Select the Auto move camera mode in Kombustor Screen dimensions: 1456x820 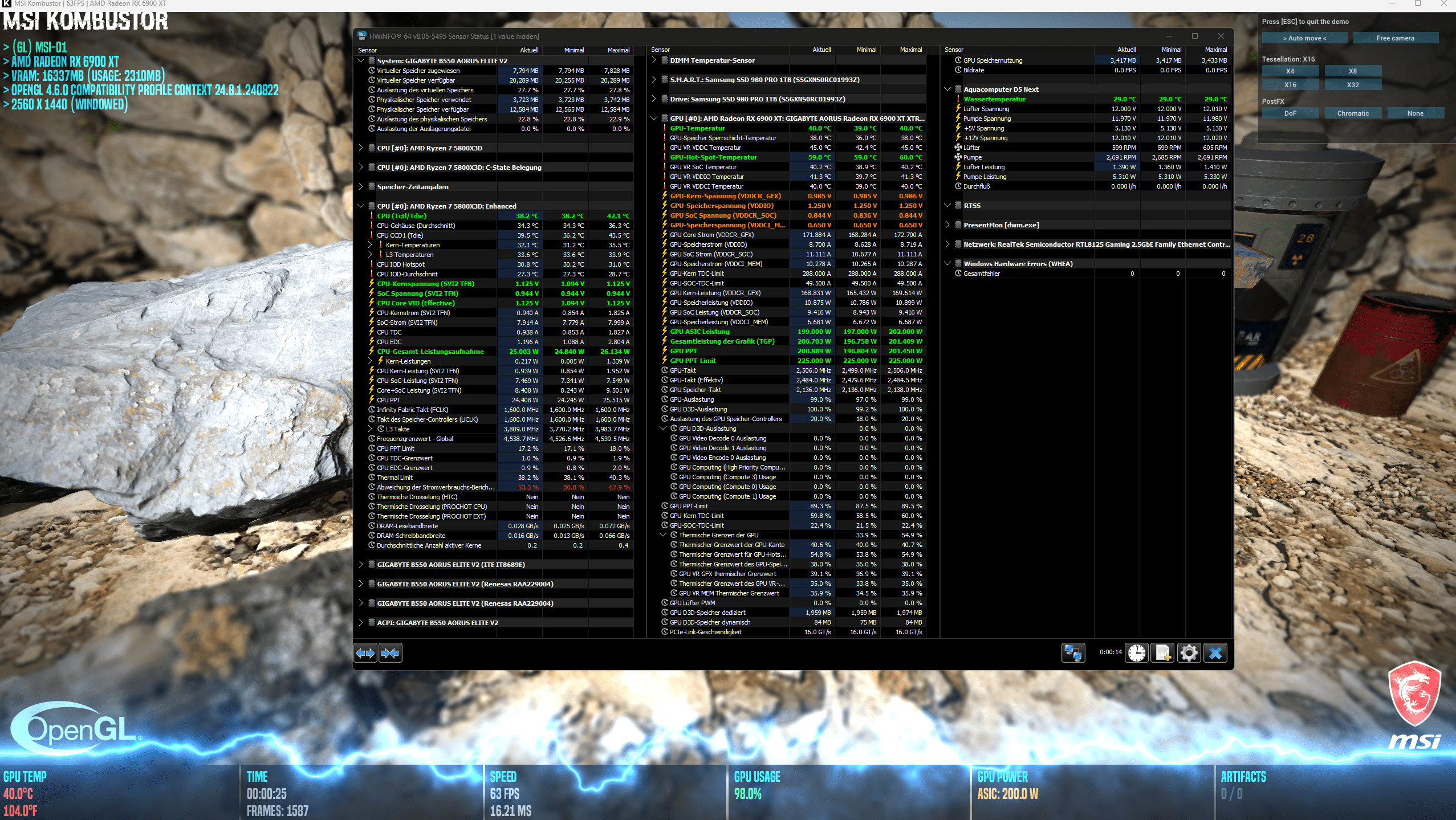1304,38
